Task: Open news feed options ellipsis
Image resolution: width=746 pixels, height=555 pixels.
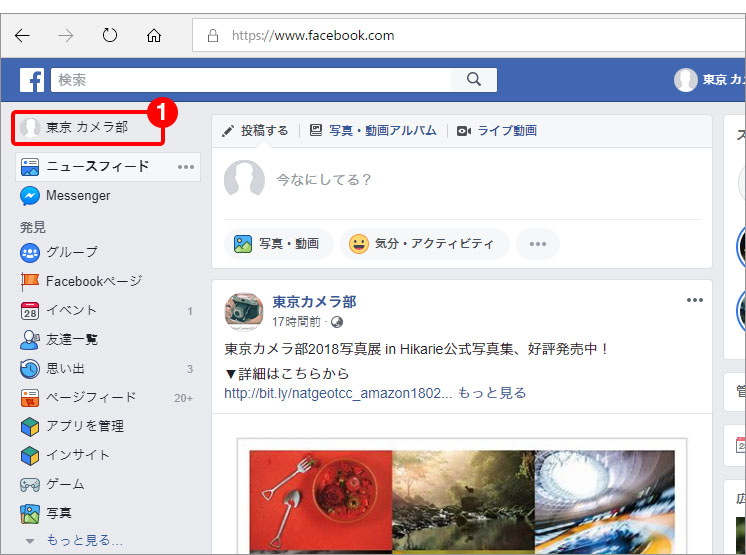Action: [186, 167]
